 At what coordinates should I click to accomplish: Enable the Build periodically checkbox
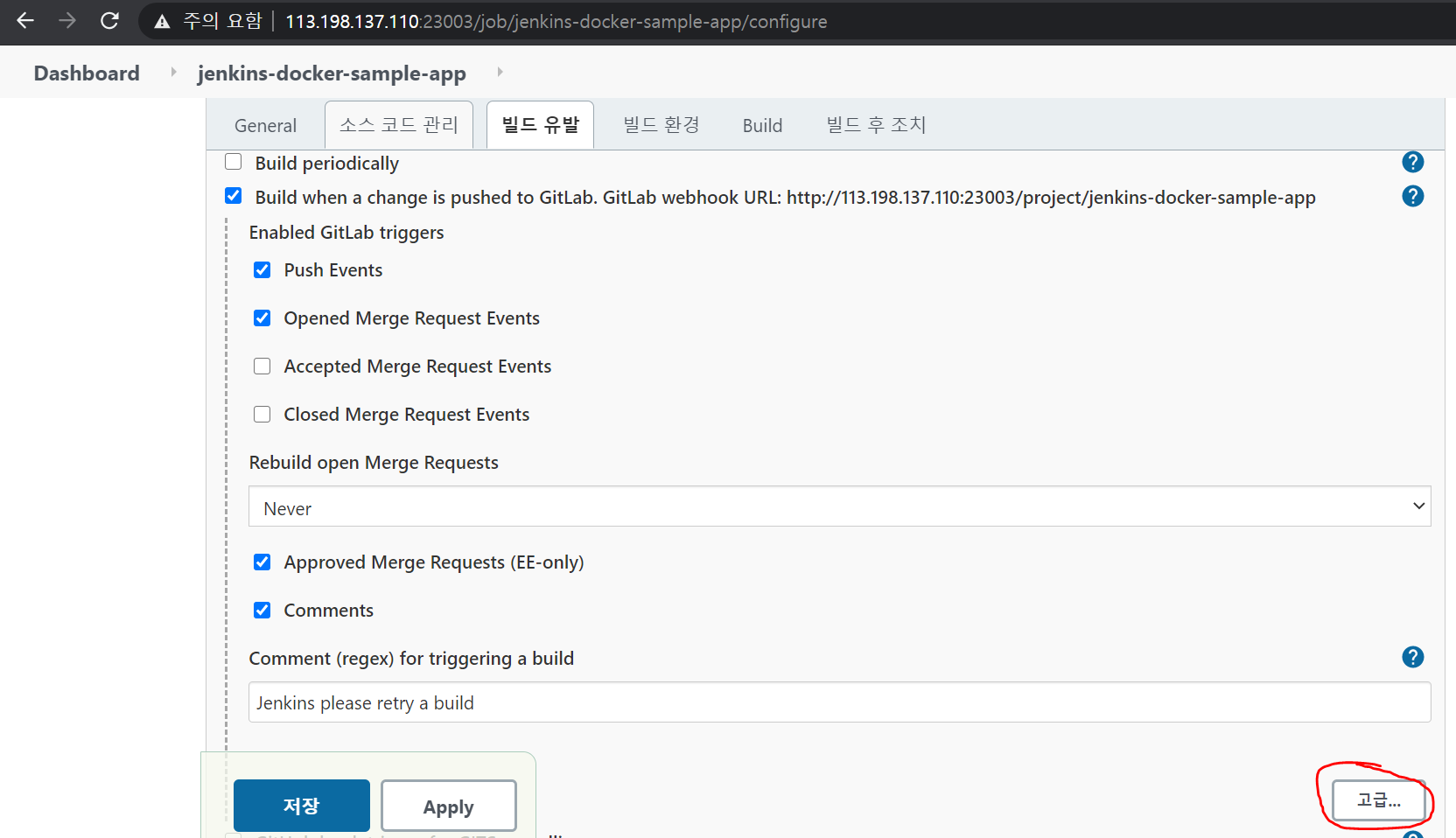[234, 162]
